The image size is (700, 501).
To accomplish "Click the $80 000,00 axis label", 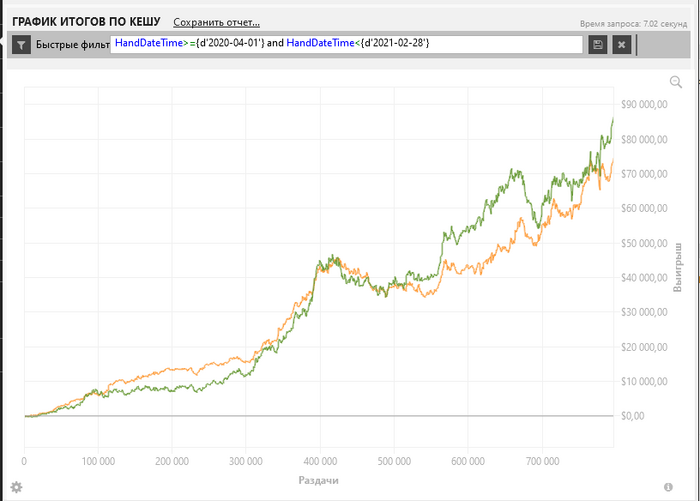I will [644, 139].
